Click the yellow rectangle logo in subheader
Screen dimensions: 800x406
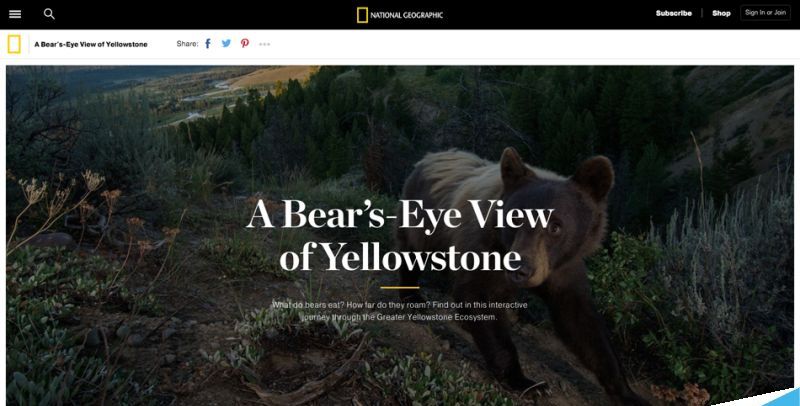coord(14,44)
